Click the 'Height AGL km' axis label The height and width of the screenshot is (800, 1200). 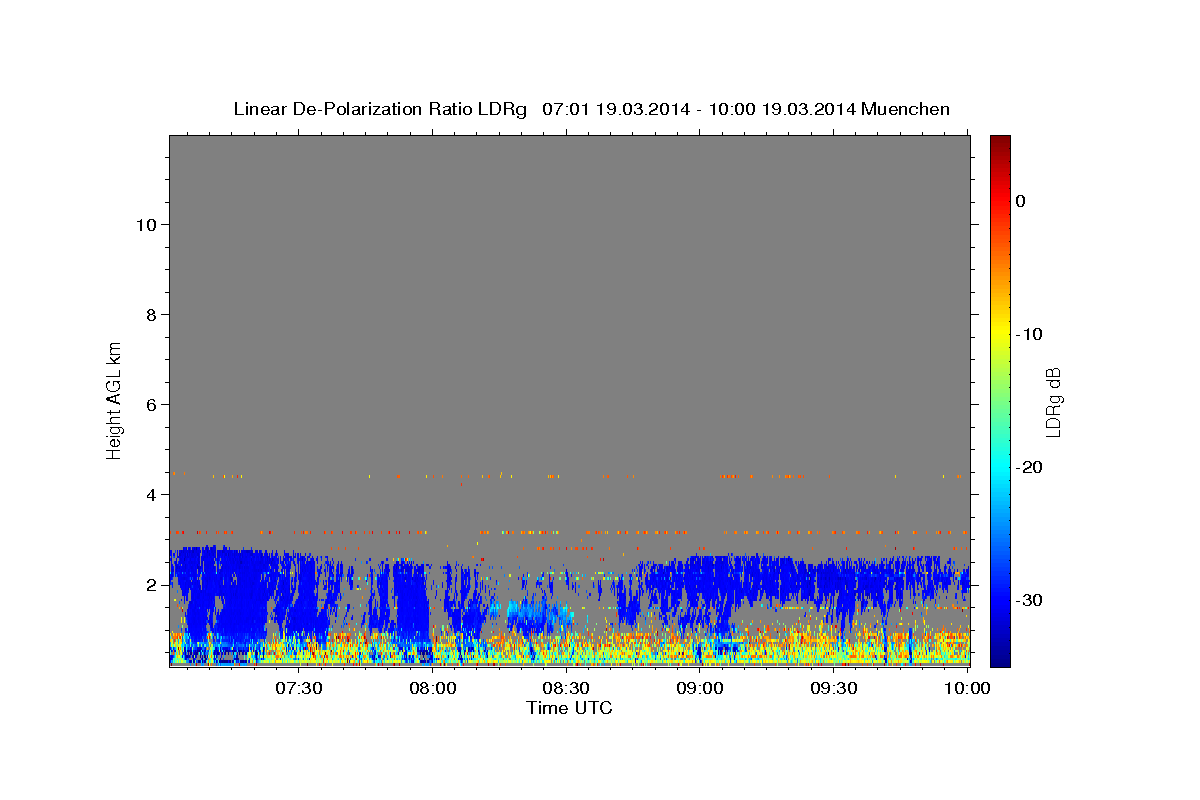point(114,399)
